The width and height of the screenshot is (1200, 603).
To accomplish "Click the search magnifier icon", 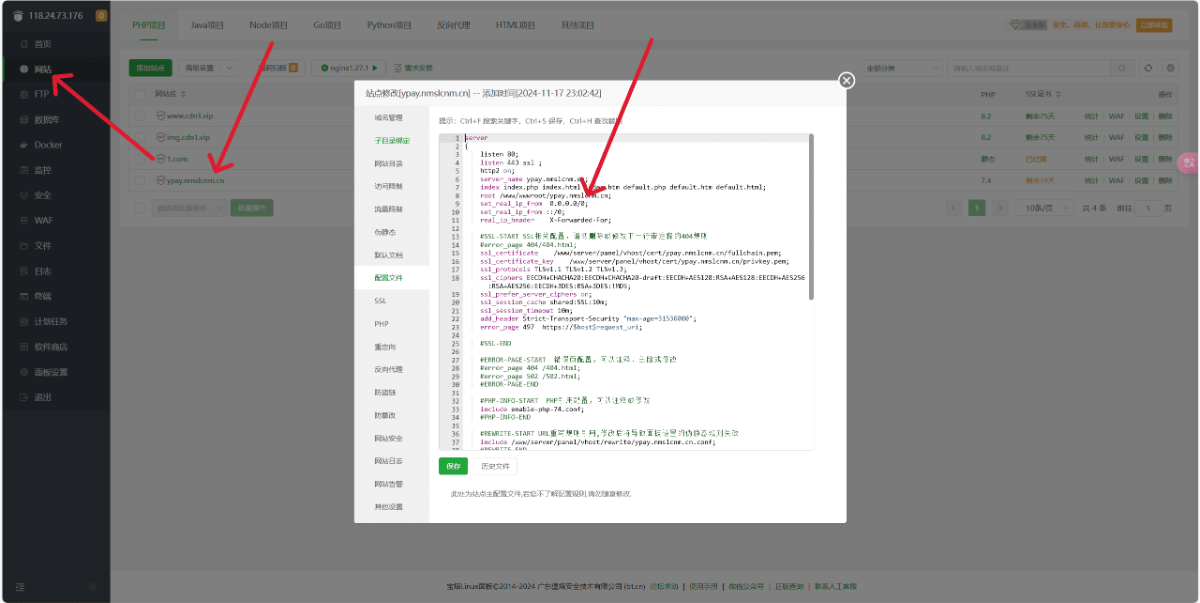I will 1124,68.
